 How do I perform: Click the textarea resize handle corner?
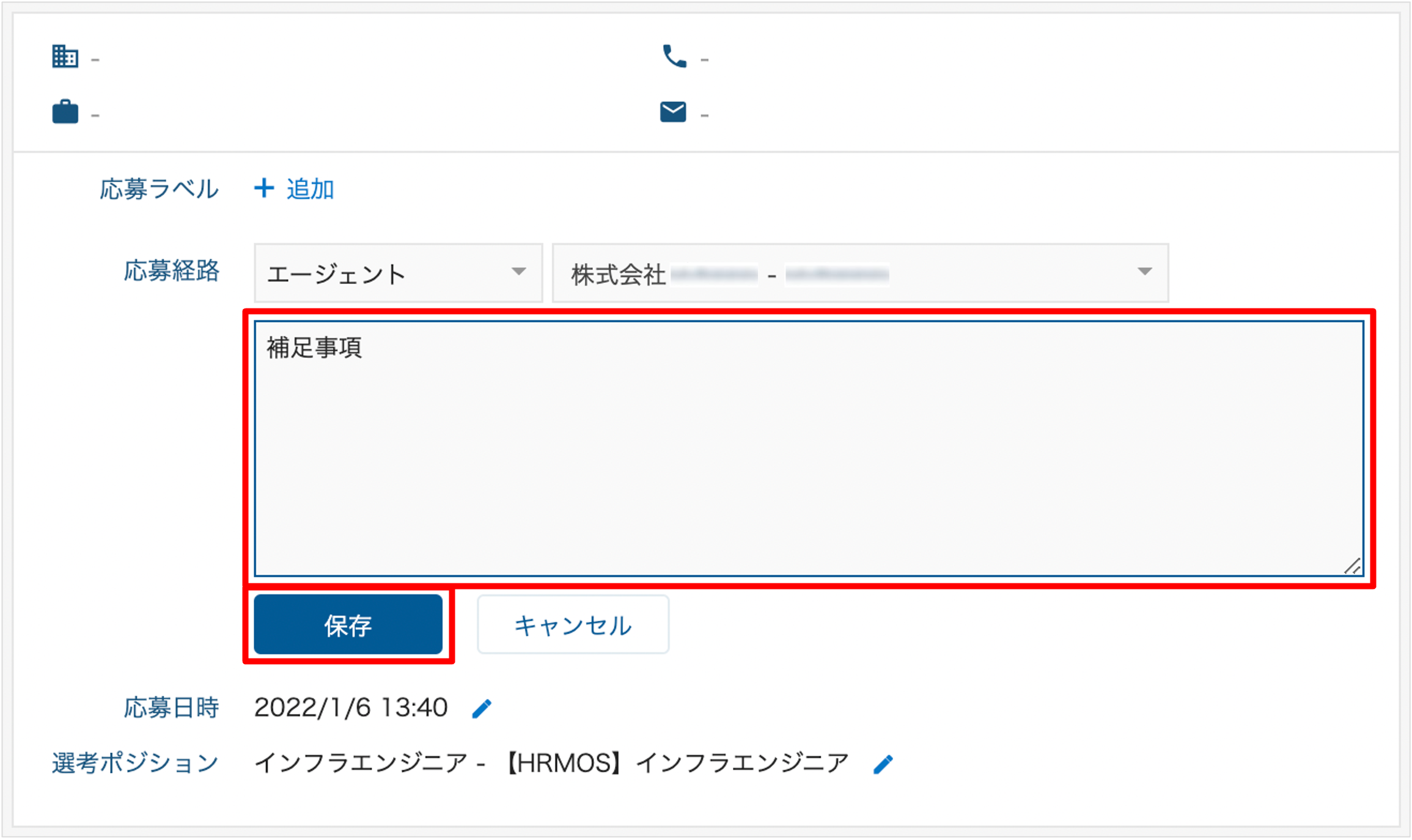click(x=1352, y=566)
